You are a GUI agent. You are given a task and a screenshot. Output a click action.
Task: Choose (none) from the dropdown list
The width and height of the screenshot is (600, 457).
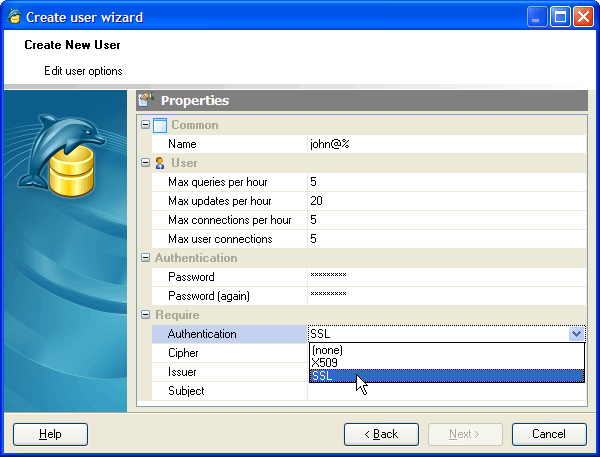point(447,350)
